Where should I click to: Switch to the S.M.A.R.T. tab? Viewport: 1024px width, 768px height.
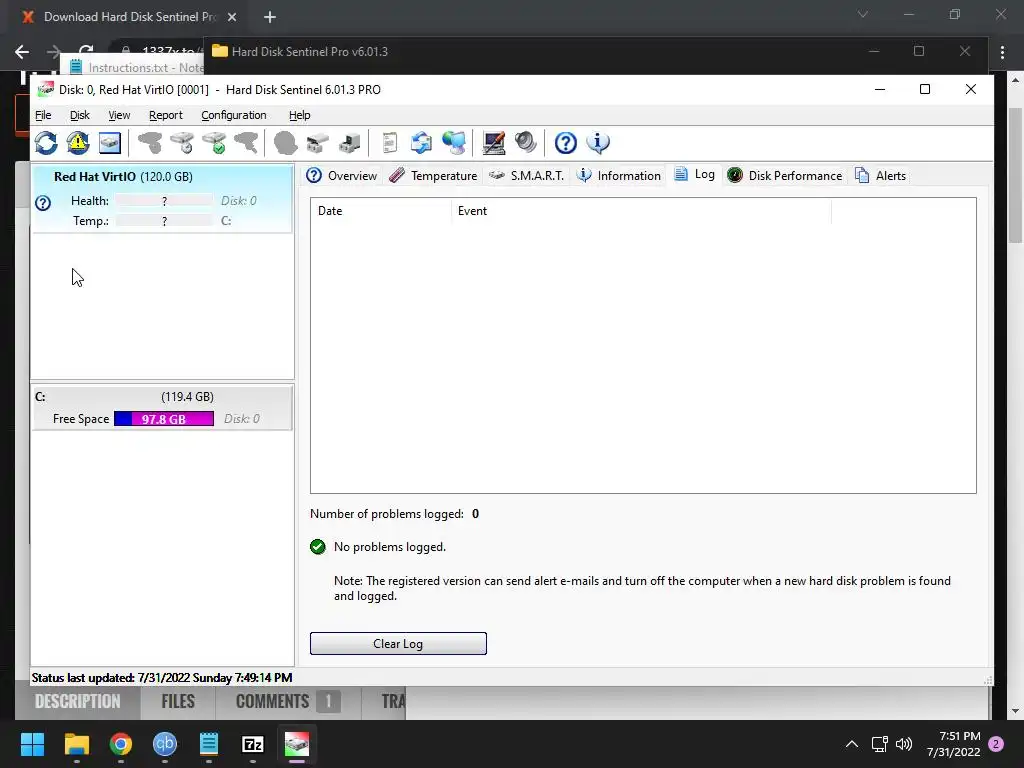coord(526,176)
